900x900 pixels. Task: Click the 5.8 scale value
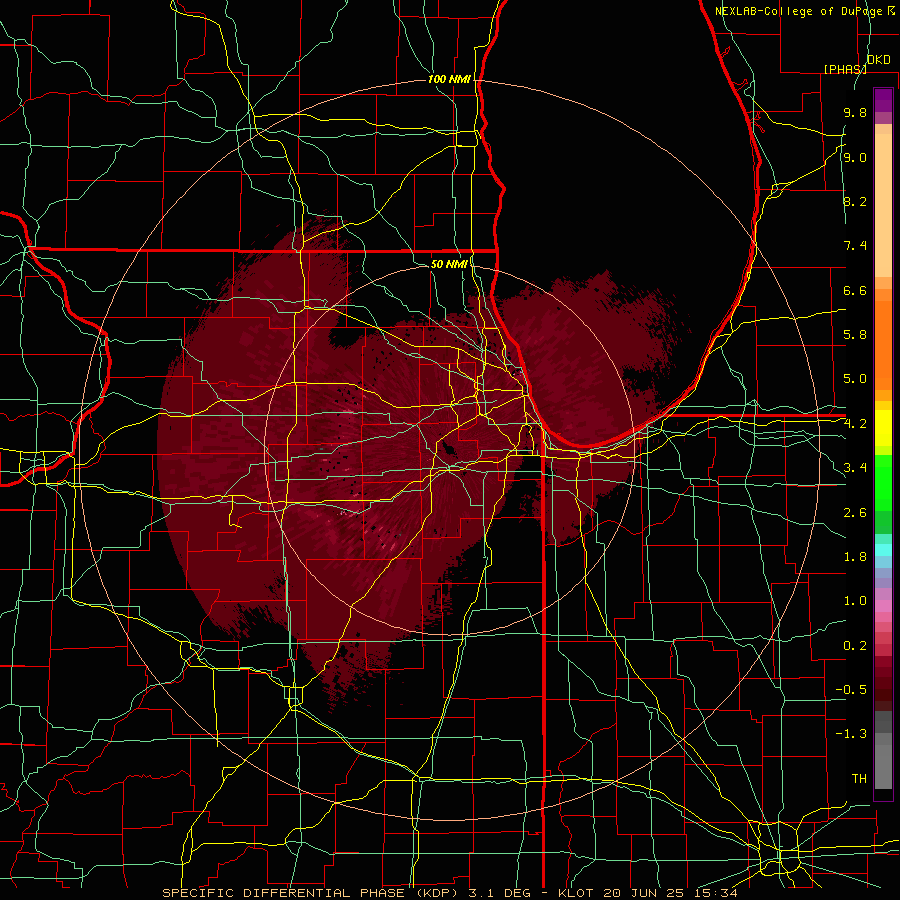click(x=855, y=335)
